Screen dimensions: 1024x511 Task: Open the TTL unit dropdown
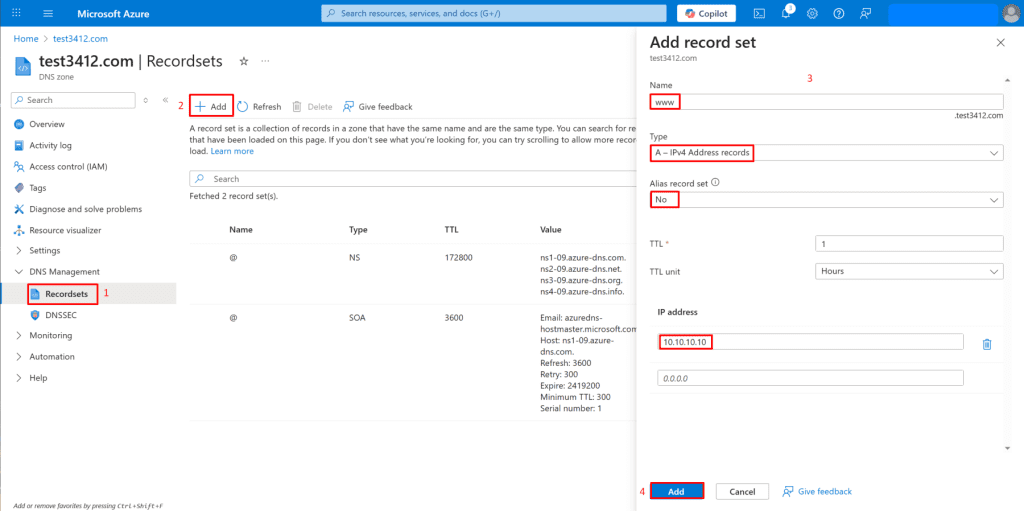point(909,271)
